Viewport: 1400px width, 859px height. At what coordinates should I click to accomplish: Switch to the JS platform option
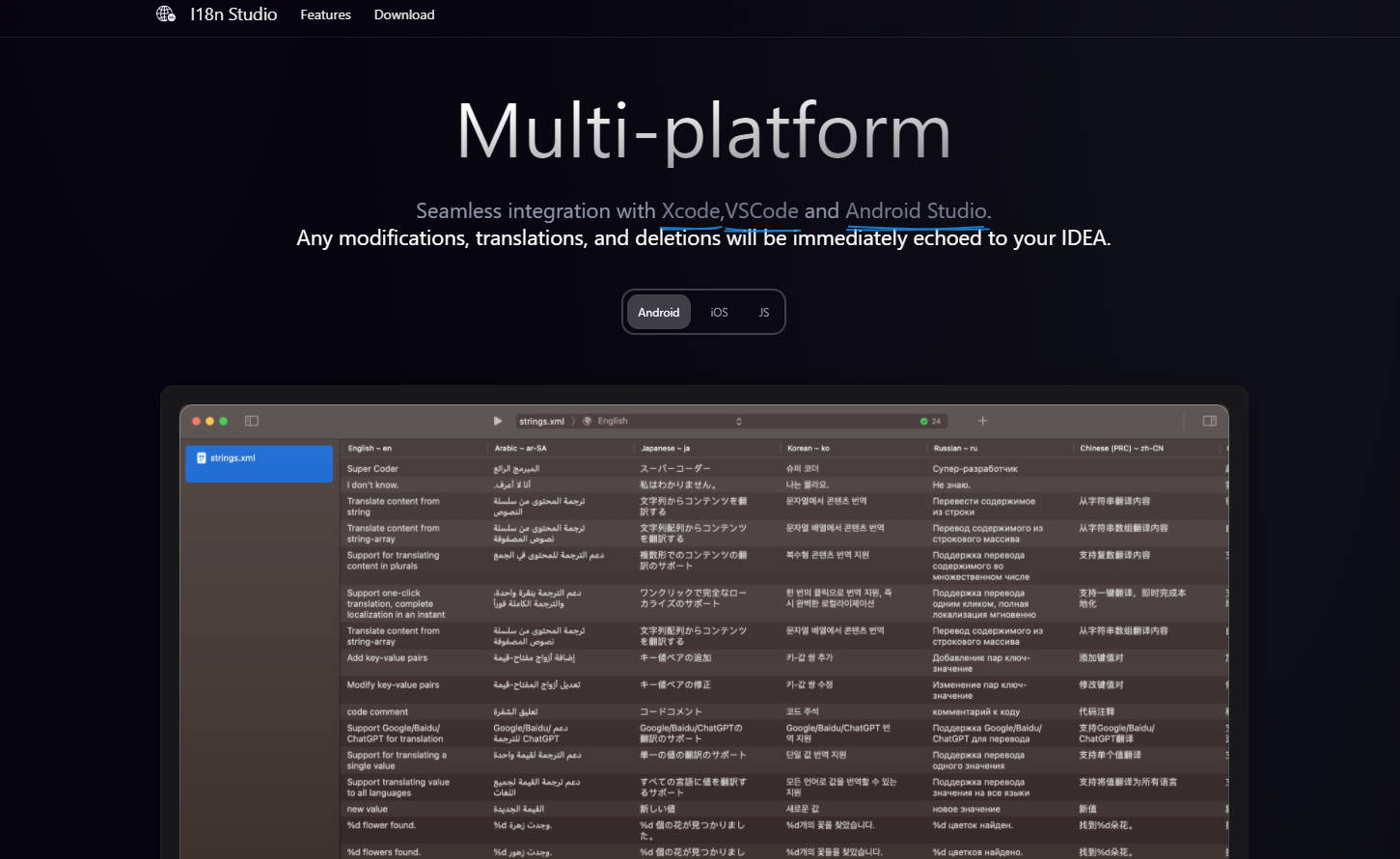[763, 312]
